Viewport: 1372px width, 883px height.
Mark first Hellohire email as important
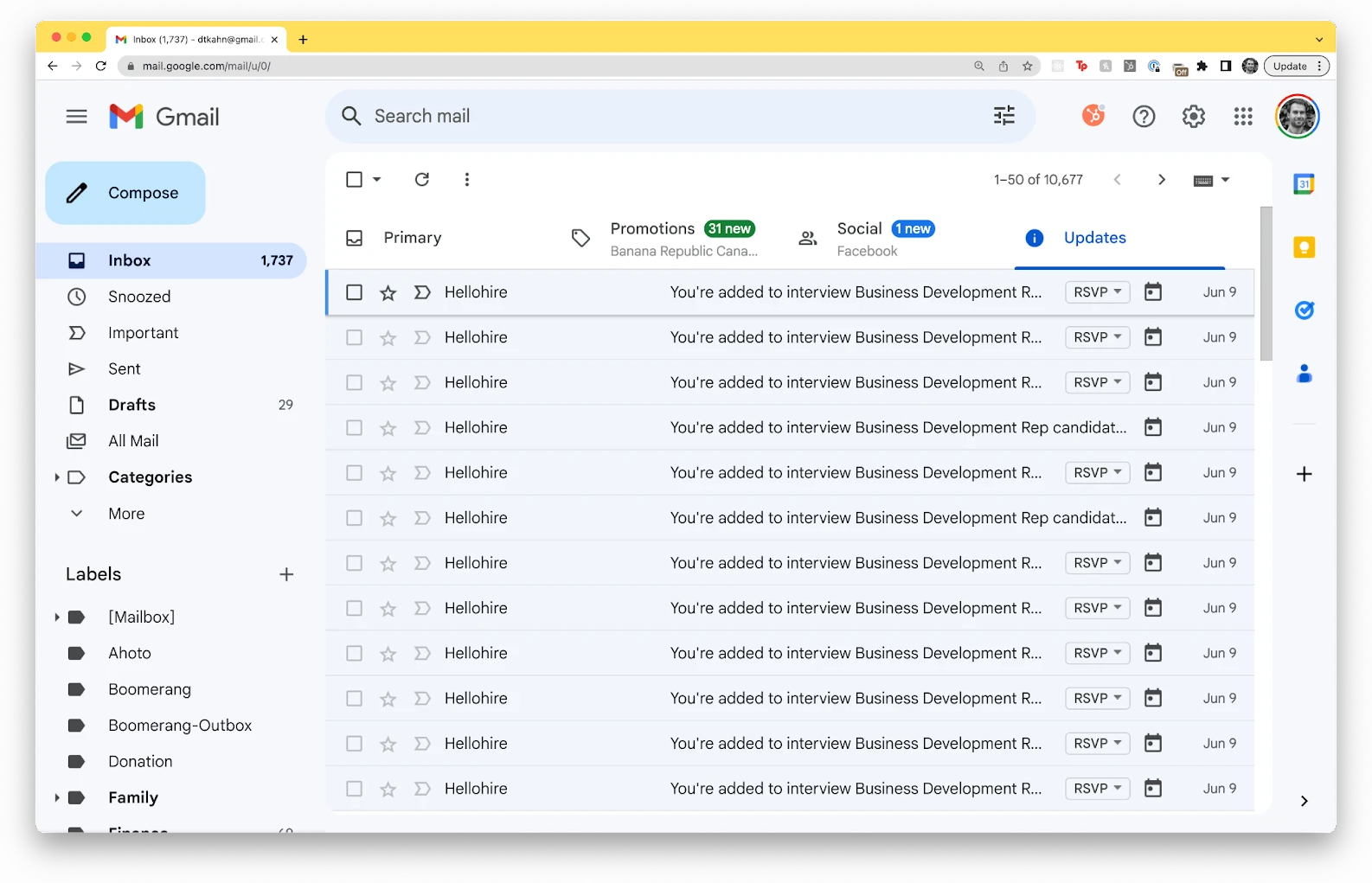[421, 292]
